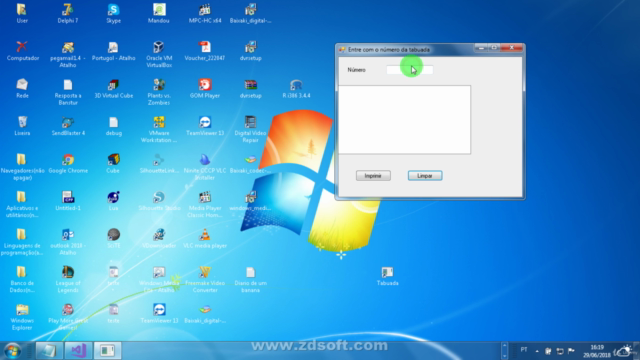Select the Lixeira recycle bin icon
Viewport: 640px width, 360px height.
click(22, 126)
